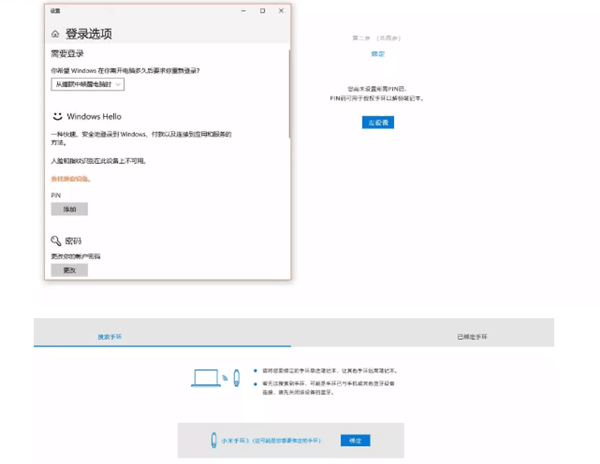Click the password key icon
This screenshot has height=464, width=600.
click(56, 241)
